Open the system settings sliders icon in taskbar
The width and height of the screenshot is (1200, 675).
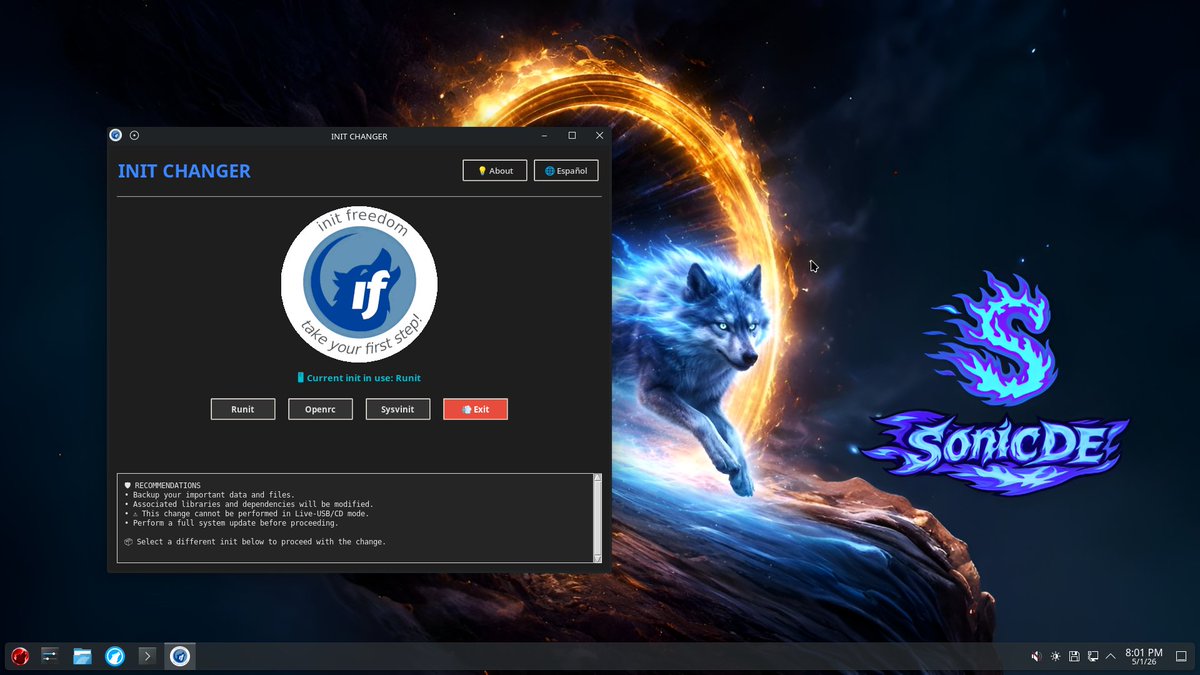(50, 656)
